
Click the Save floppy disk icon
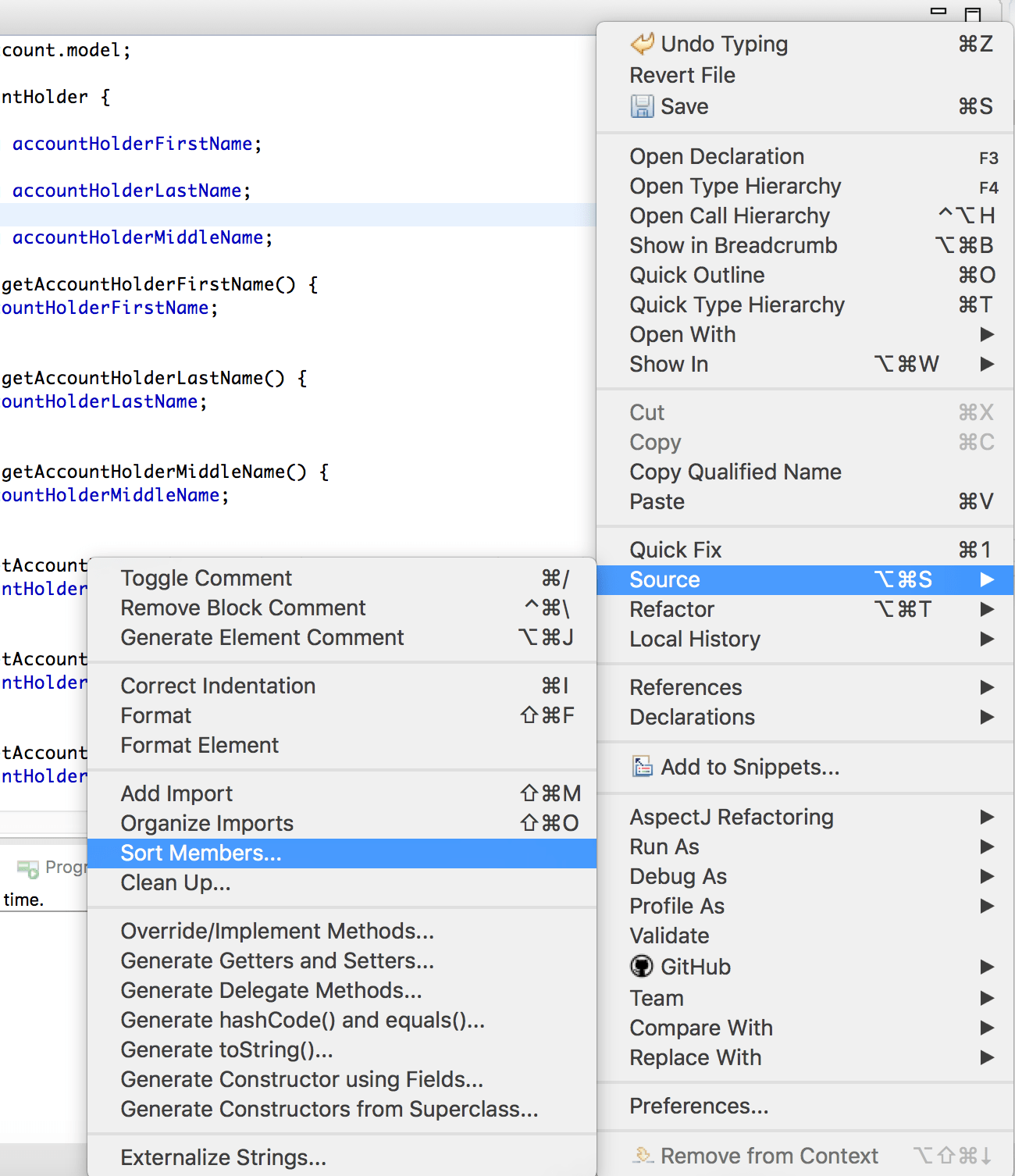point(641,106)
